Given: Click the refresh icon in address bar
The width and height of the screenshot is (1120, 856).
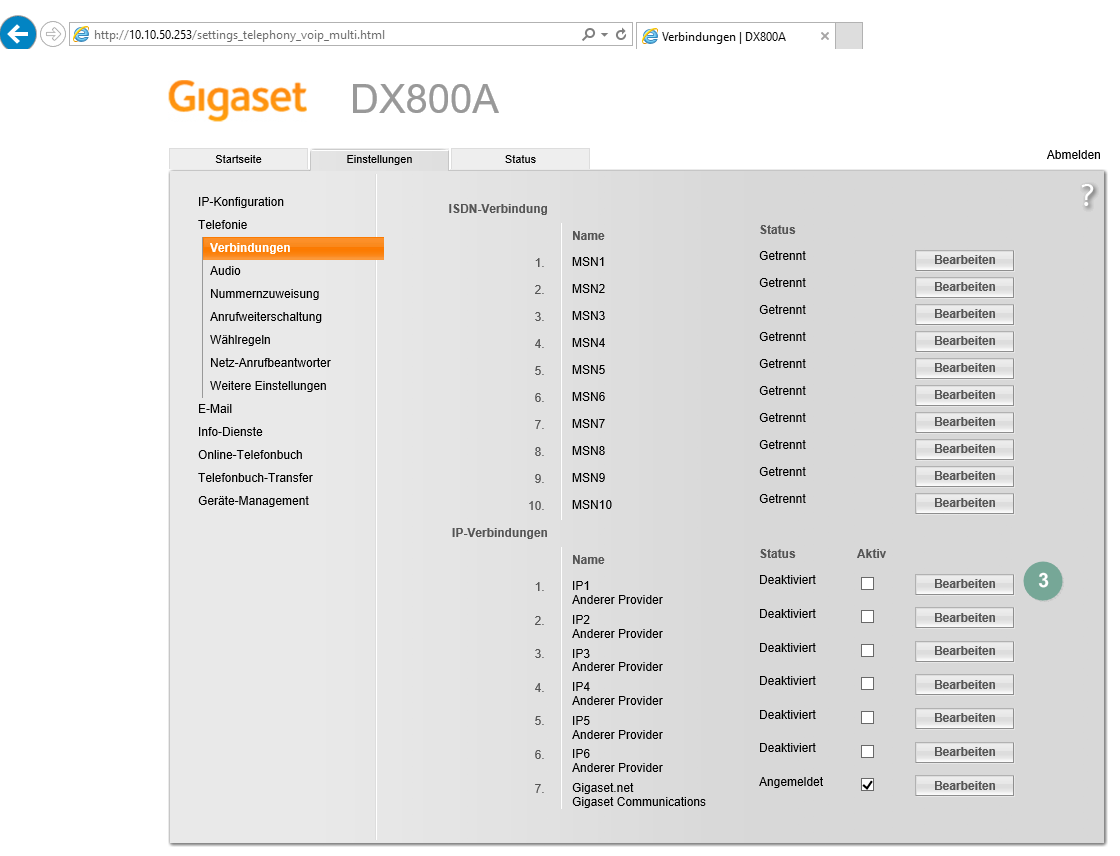Looking at the screenshot, I should click(621, 35).
